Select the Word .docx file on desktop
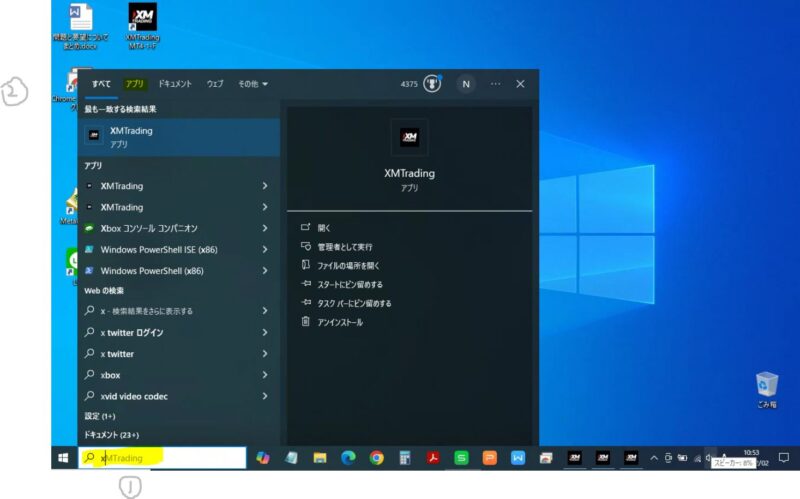This screenshot has height=499, width=800. coord(81,27)
